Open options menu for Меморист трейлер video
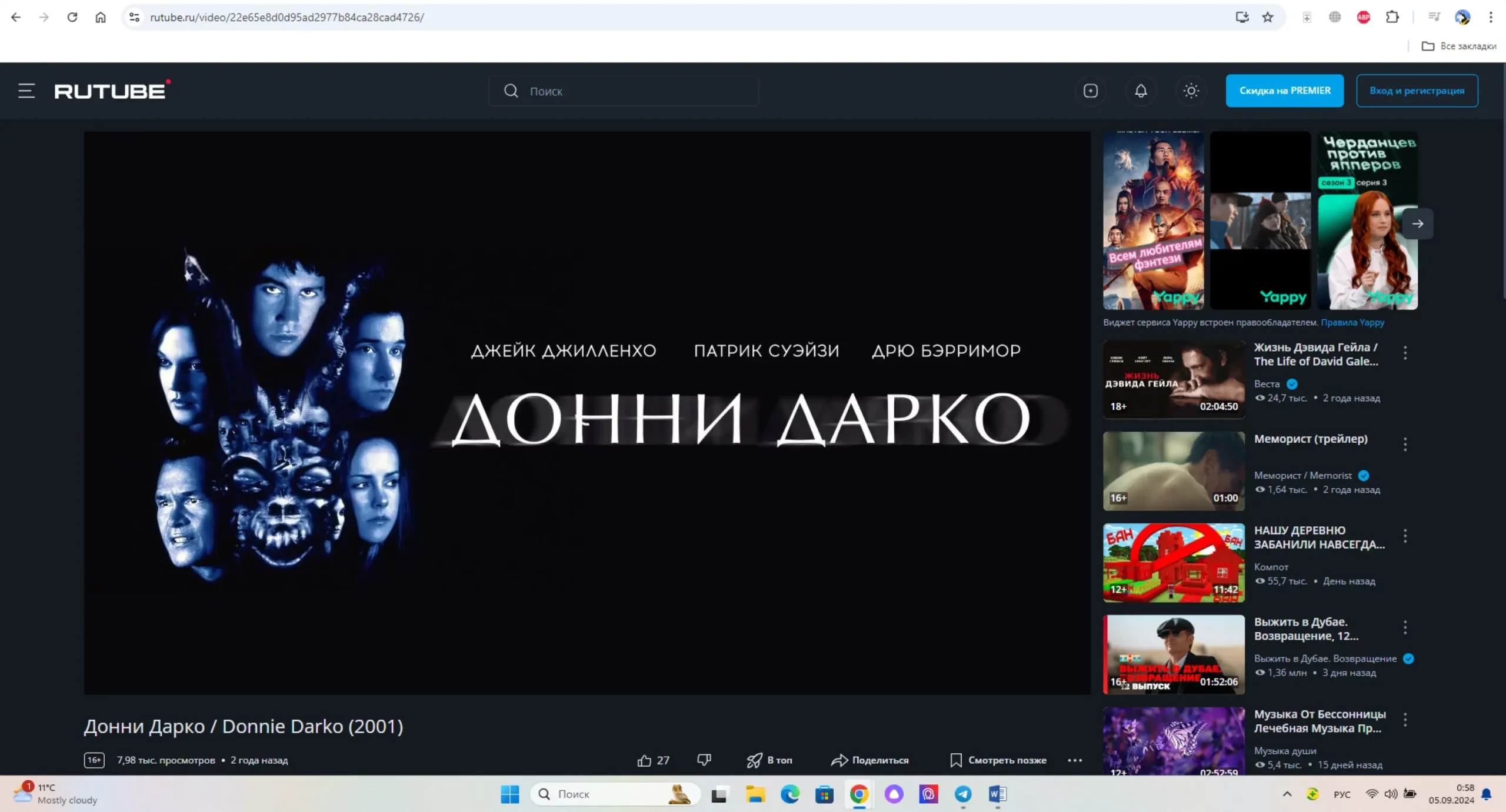1506x812 pixels. coord(1405,445)
